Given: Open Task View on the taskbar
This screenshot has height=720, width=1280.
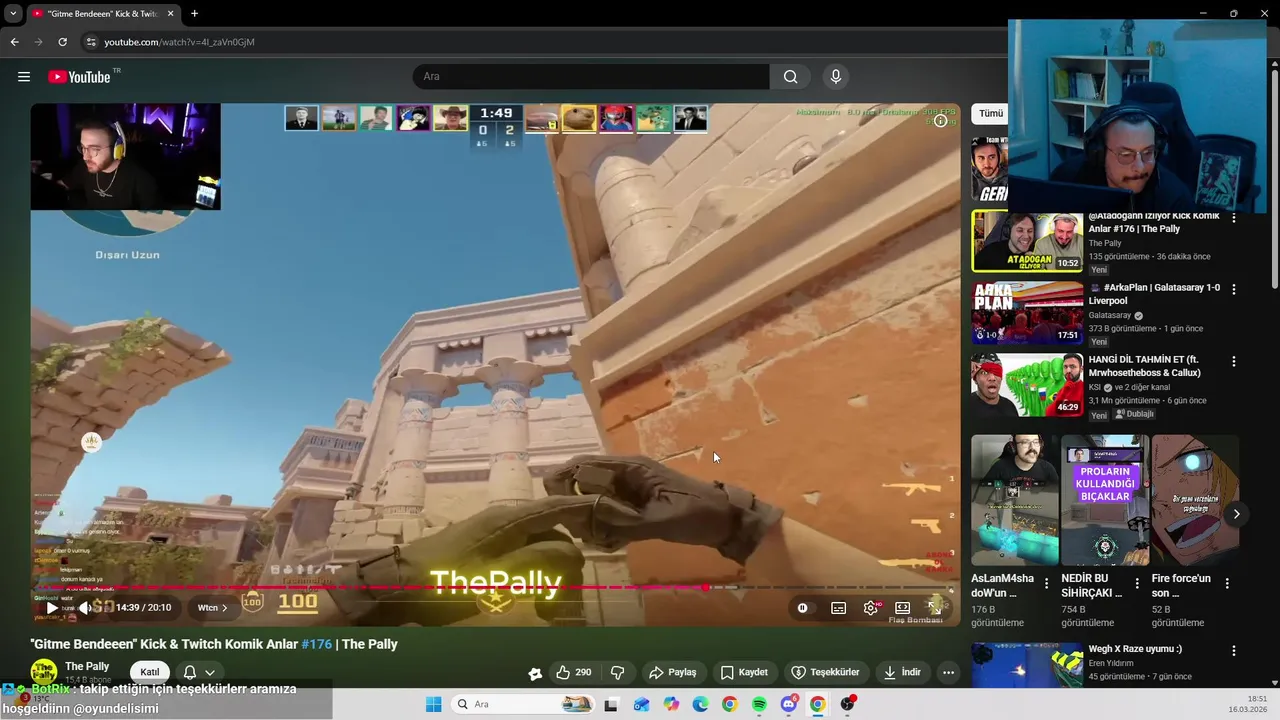Looking at the screenshot, I should pos(611,704).
